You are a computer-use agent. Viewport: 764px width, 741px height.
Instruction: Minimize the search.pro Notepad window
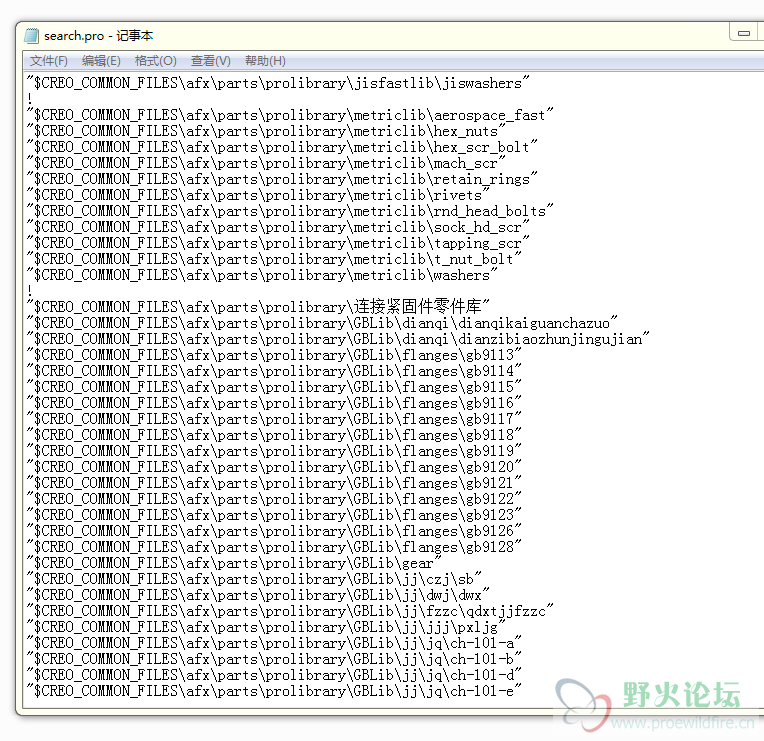pyautogui.click(x=744, y=33)
